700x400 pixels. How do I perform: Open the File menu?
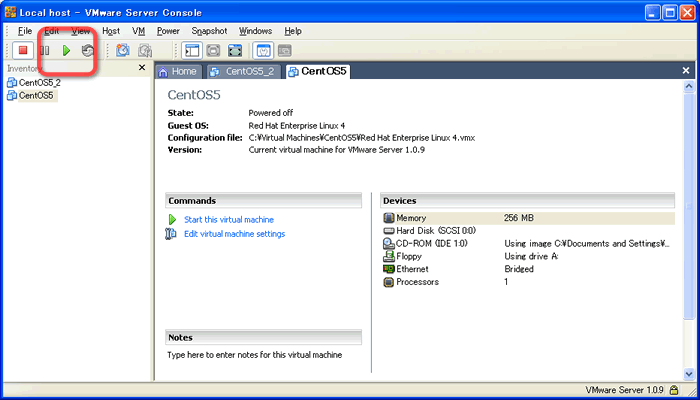[25, 31]
